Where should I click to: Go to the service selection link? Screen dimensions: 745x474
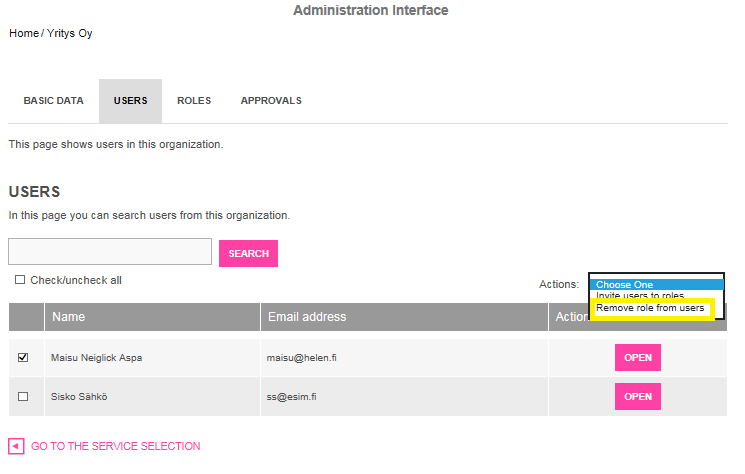click(x=115, y=446)
